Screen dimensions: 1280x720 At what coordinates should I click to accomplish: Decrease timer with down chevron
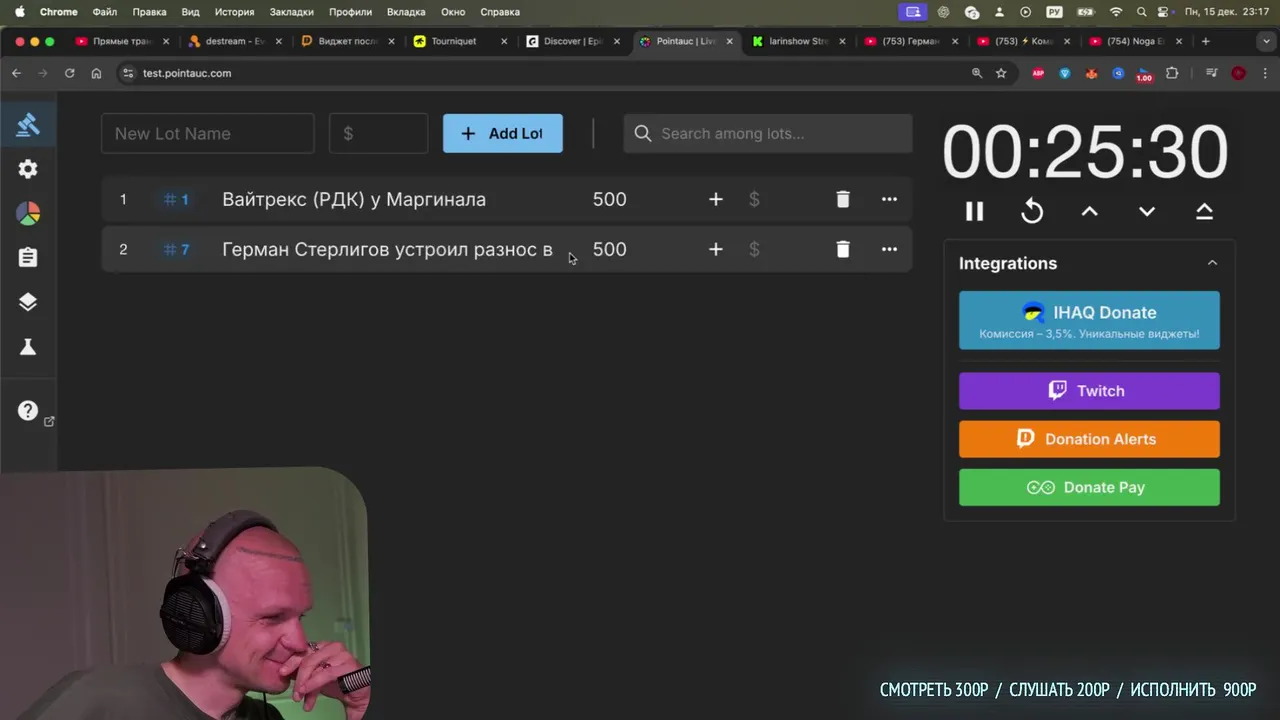(x=1147, y=211)
